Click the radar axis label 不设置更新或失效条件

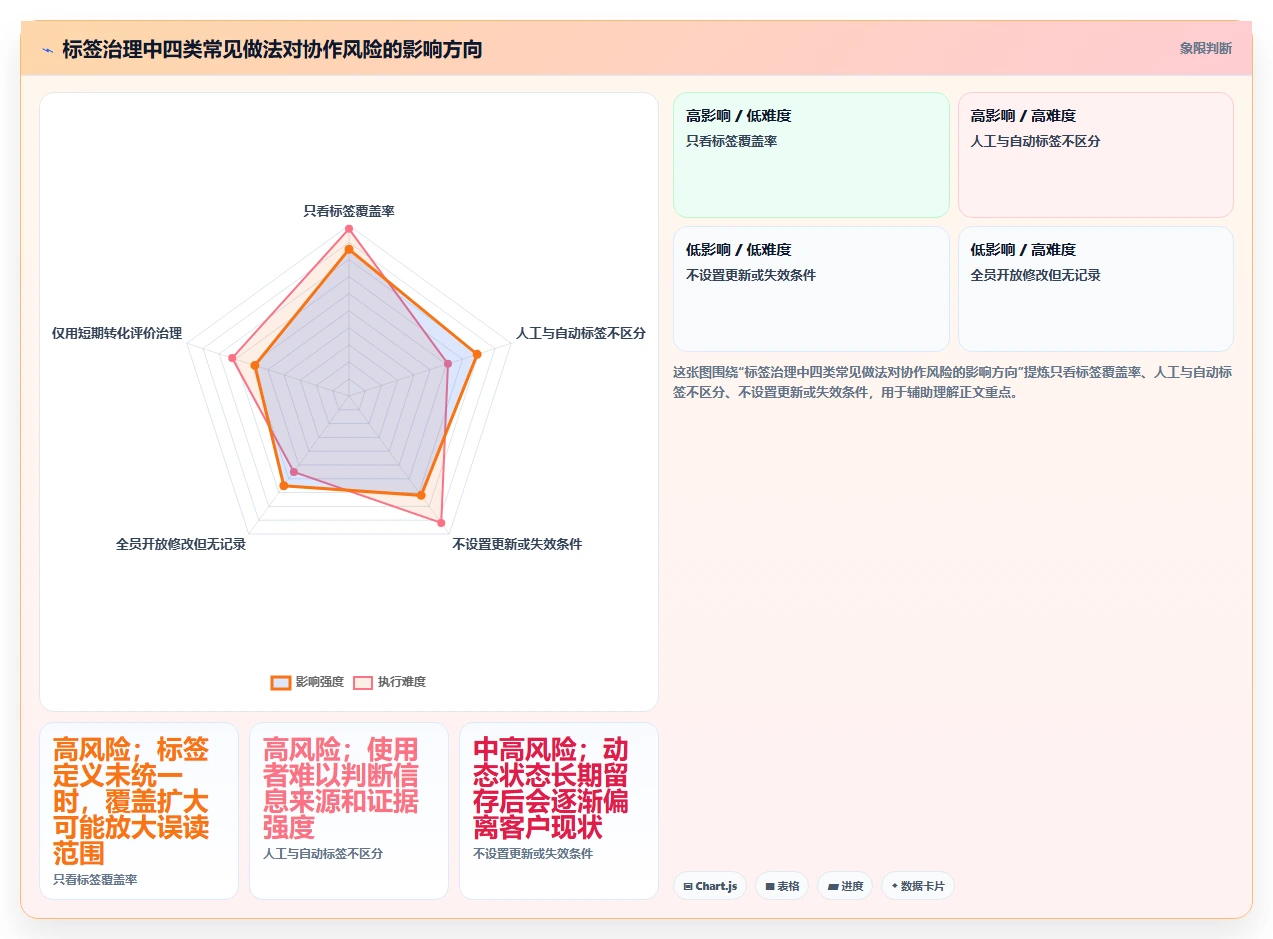517,544
